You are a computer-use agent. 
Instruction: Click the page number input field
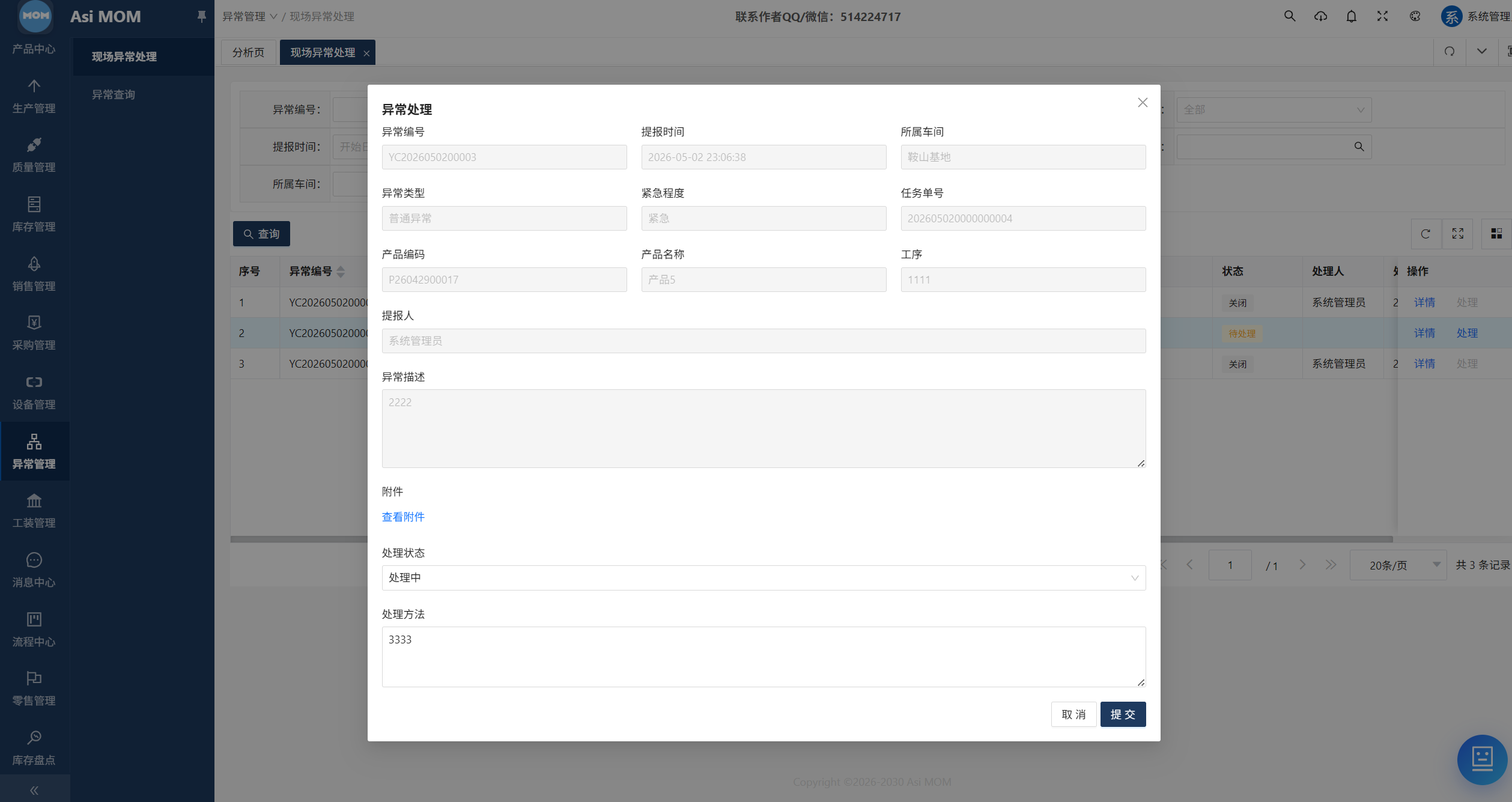[1230, 565]
